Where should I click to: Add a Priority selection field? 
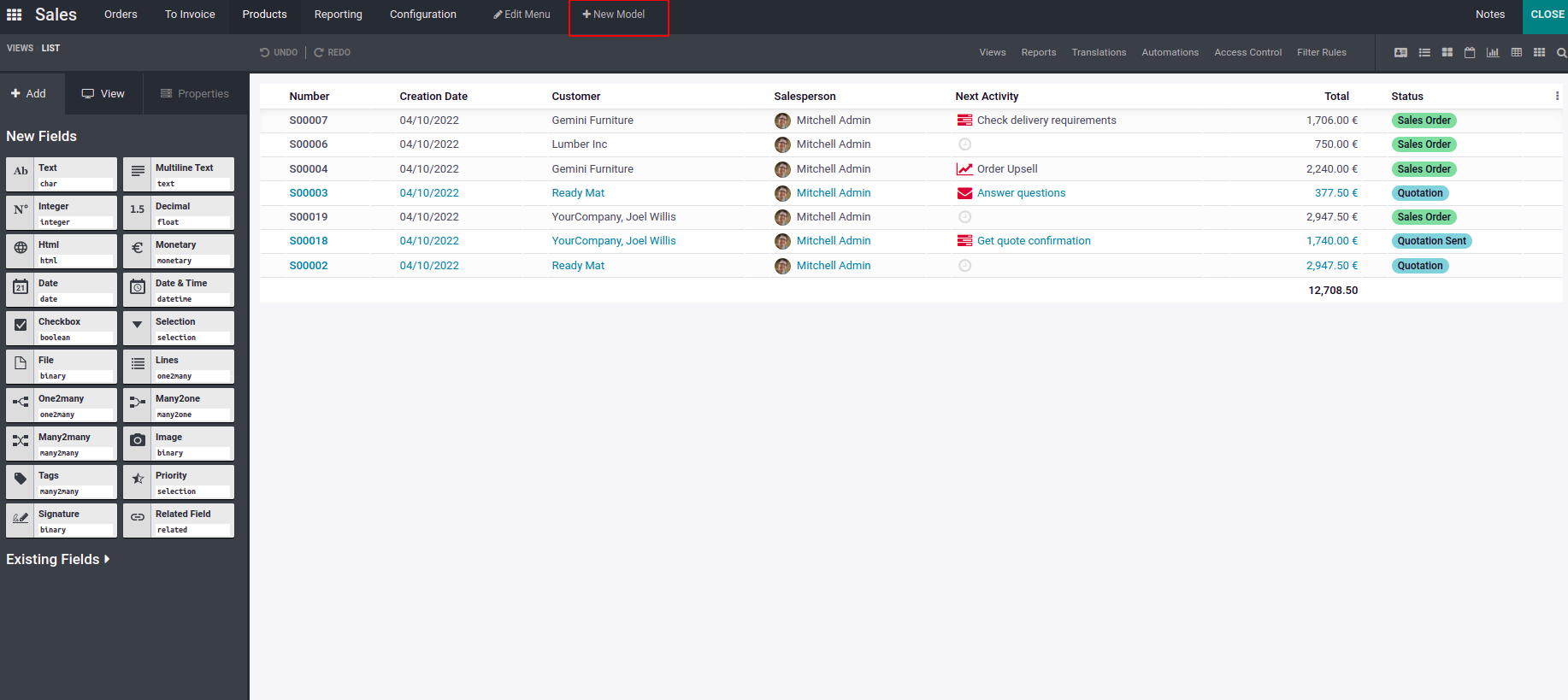click(x=179, y=482)
